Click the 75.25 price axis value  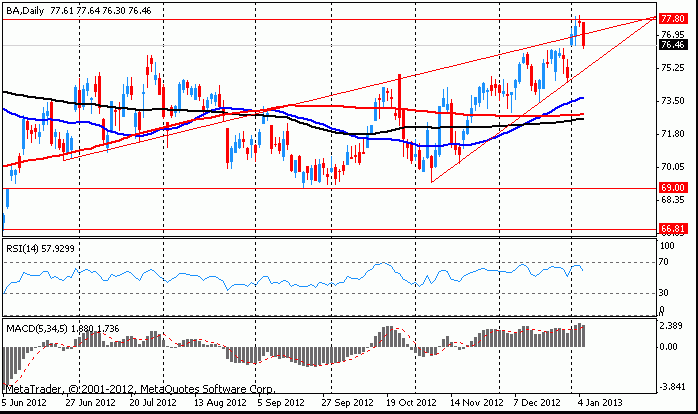[673, 68]
